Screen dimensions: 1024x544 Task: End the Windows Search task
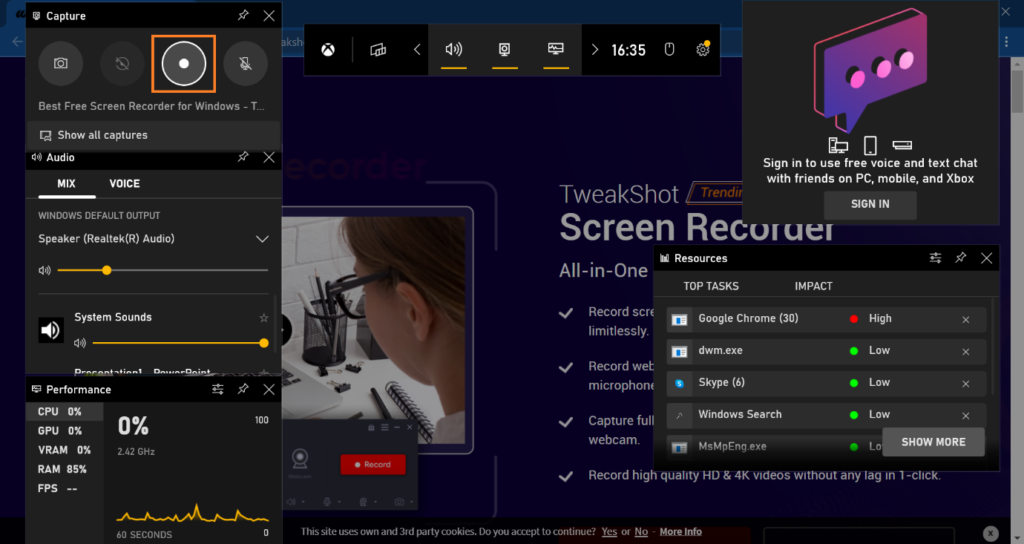966,415
